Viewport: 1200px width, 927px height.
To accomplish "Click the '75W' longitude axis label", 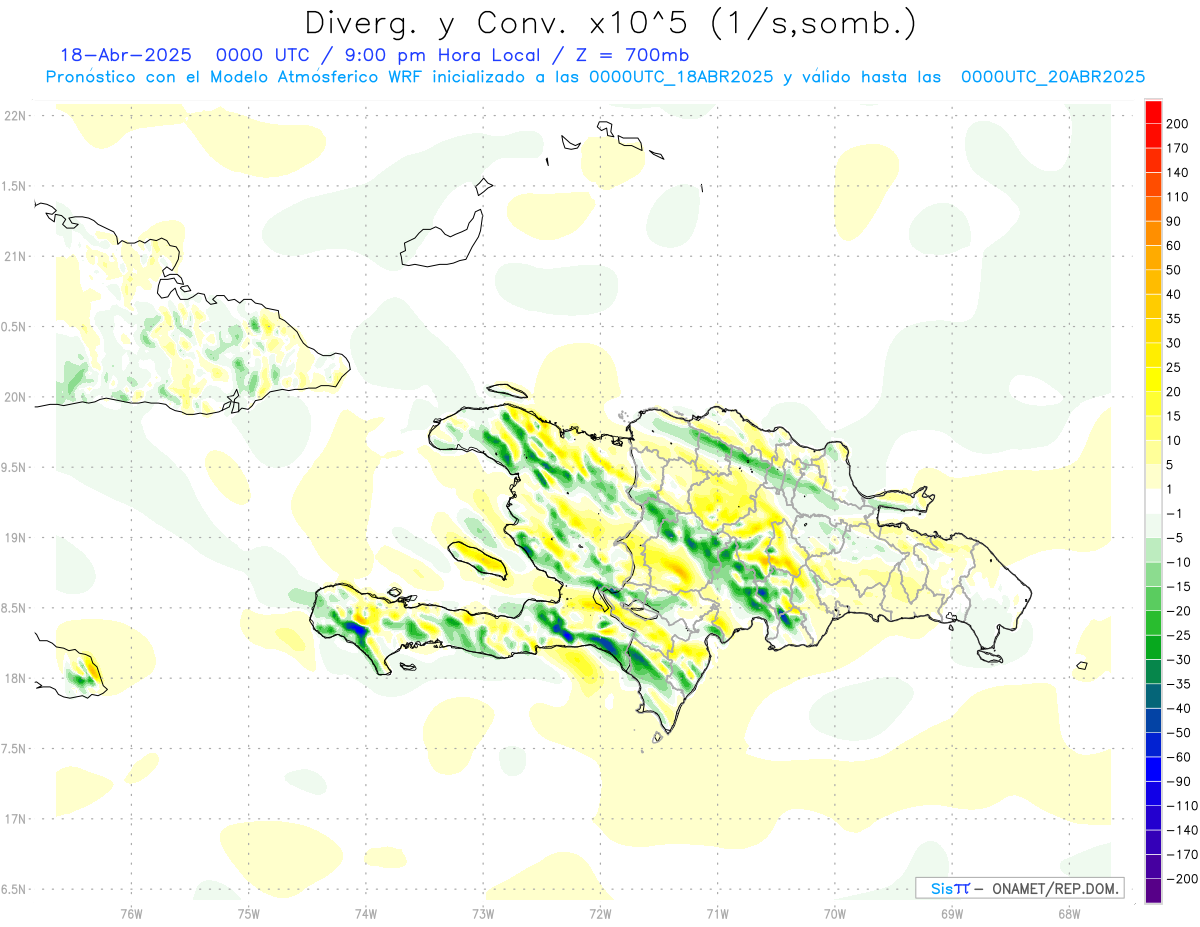I will 249,914.
